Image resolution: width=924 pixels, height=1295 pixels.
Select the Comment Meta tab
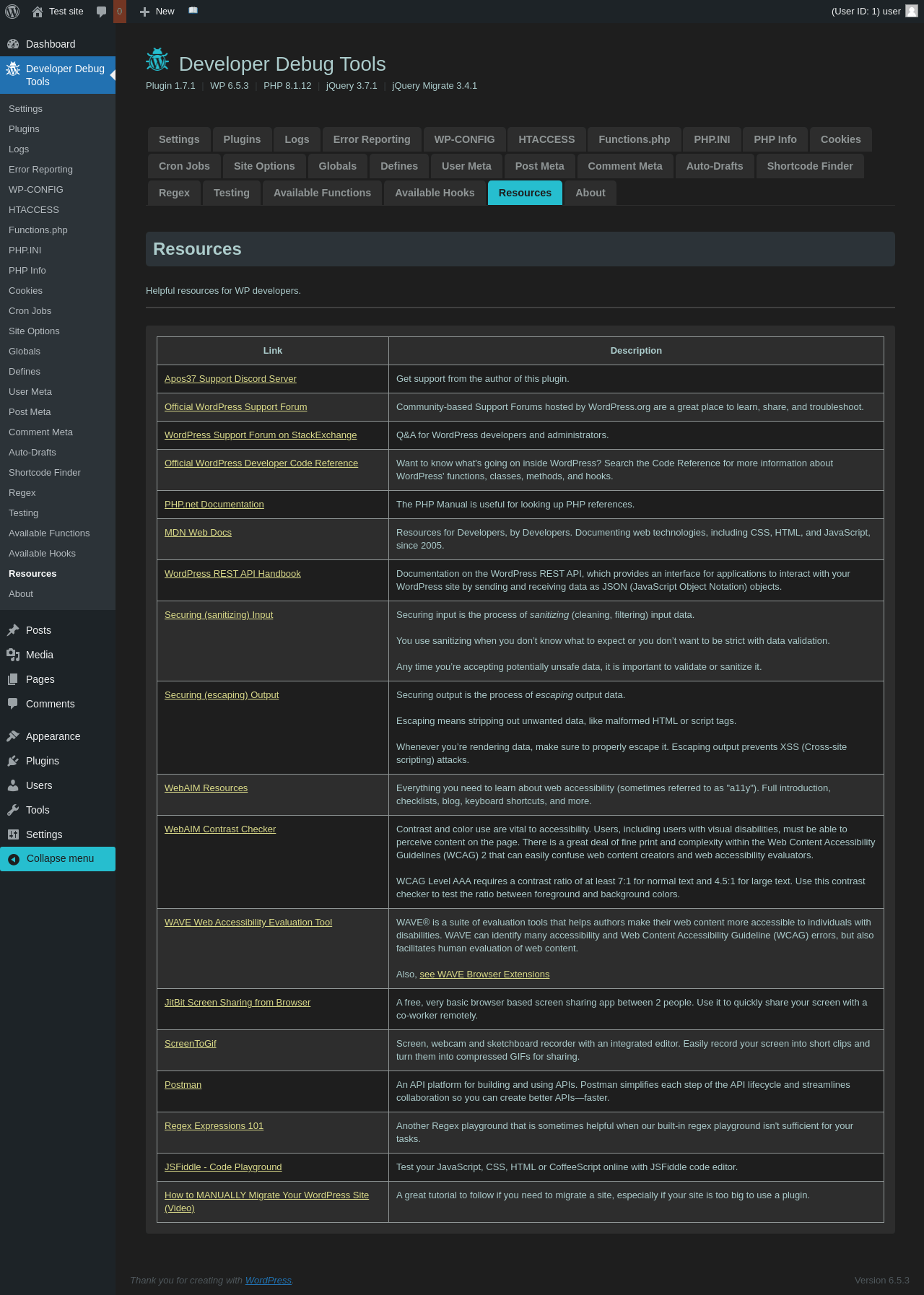click(625, 166)
